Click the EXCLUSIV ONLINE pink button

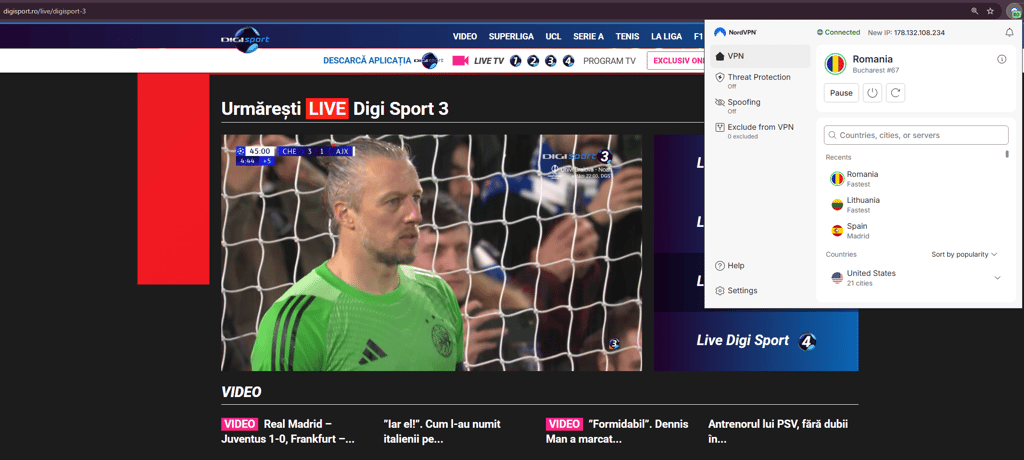tap(676, 61)
